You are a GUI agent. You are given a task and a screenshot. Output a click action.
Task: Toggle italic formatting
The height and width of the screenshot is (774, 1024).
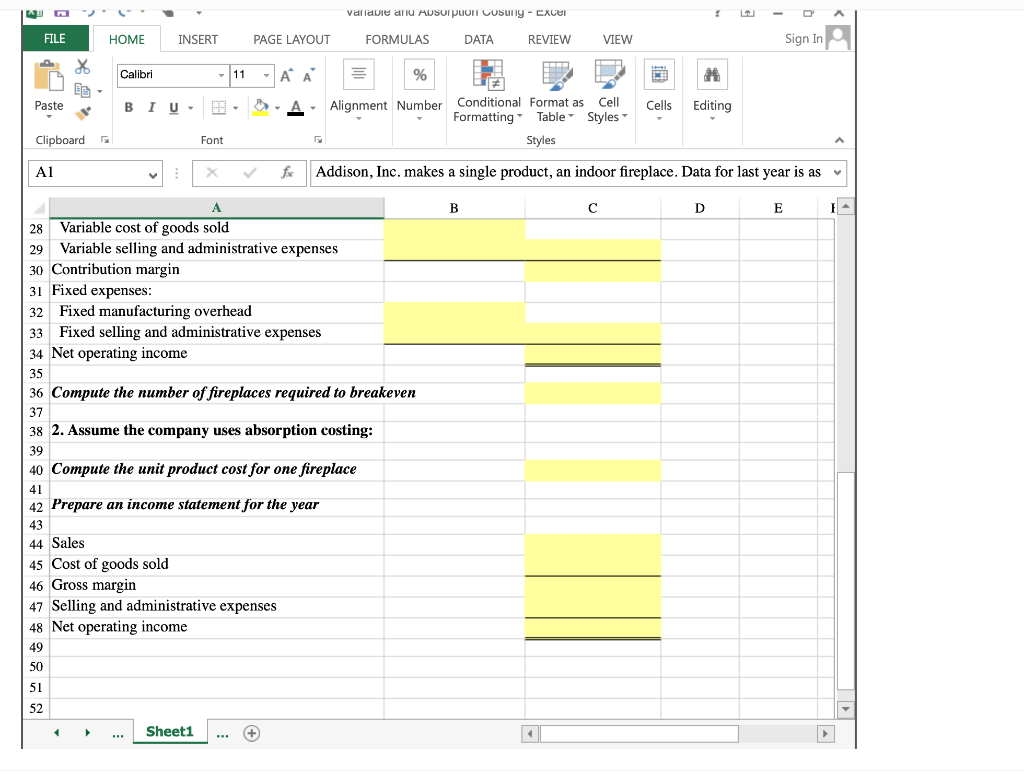tap(150, 105)
